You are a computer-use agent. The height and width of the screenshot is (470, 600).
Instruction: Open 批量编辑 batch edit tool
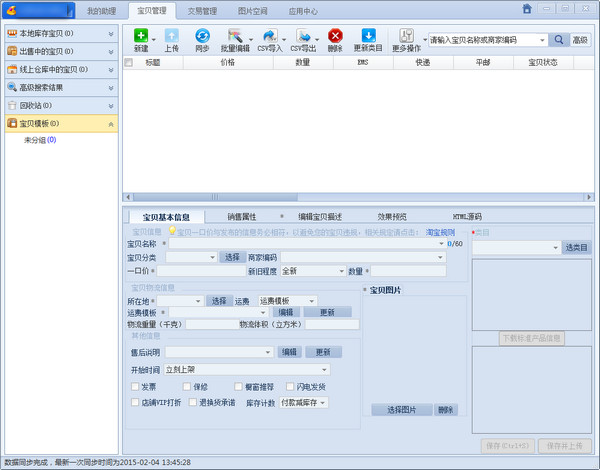[234, 37]
